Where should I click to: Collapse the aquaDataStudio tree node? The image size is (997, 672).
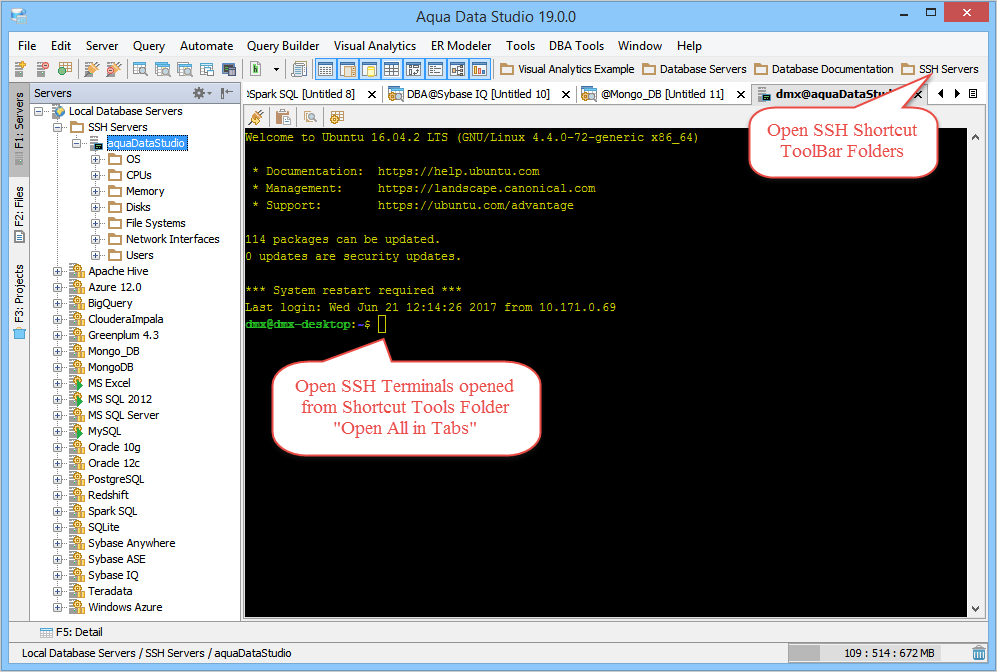click(76, 143)
